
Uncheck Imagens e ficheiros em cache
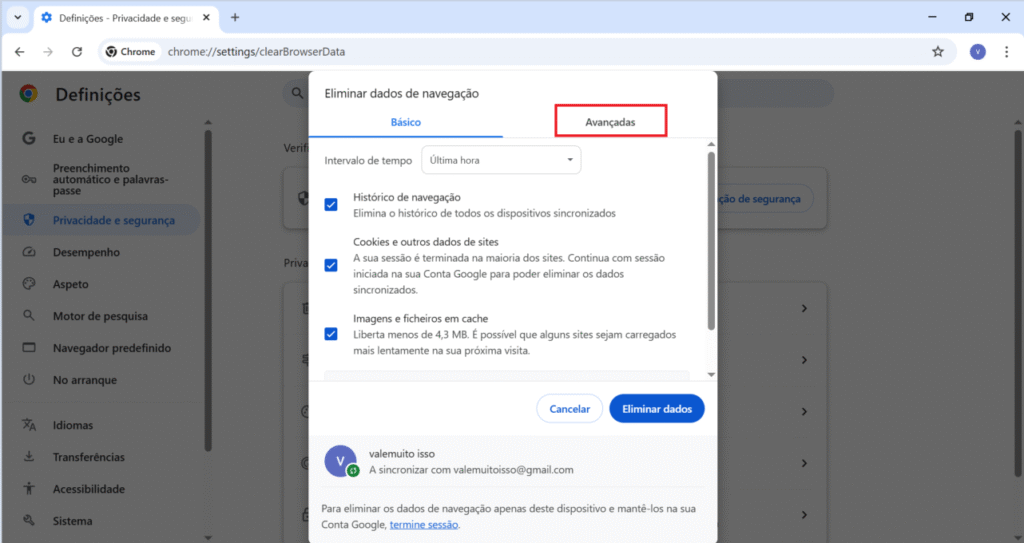(x=331, y=334)
